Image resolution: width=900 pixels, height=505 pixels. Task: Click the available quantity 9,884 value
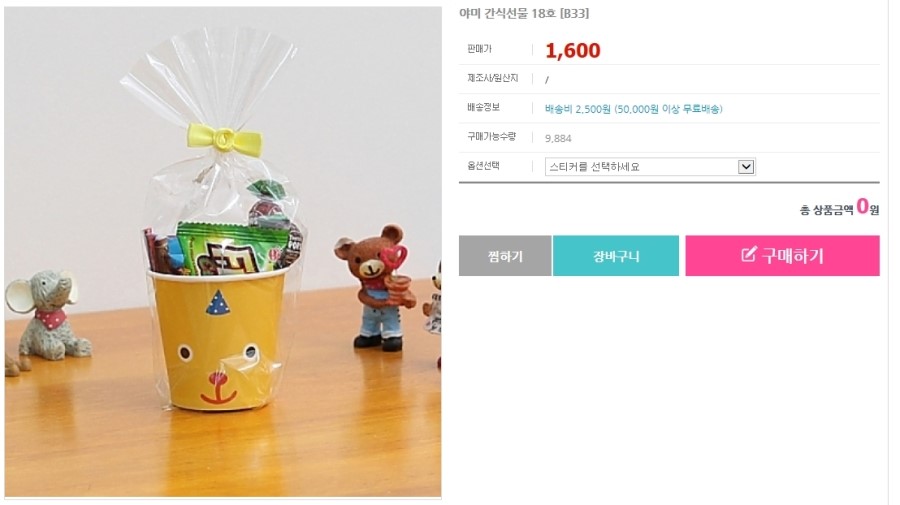pos(558,138)
